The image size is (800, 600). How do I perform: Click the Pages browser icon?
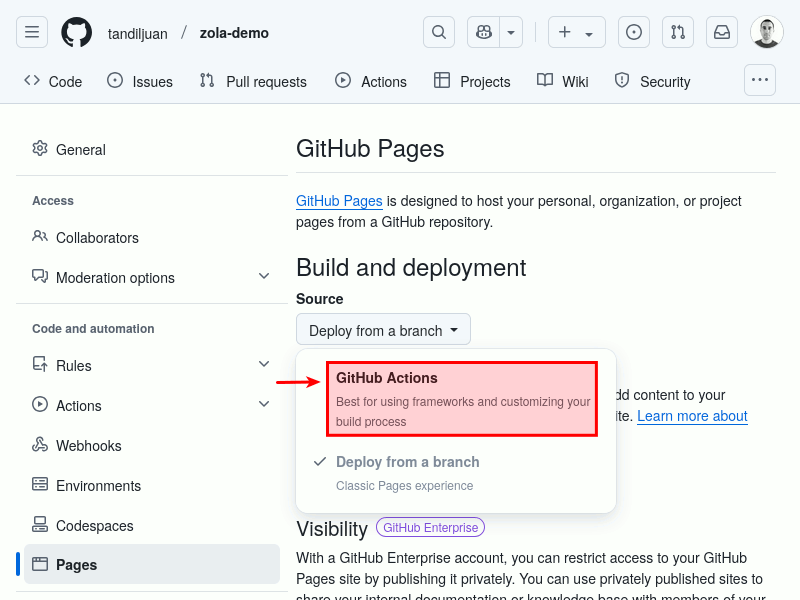coord(40,564)
